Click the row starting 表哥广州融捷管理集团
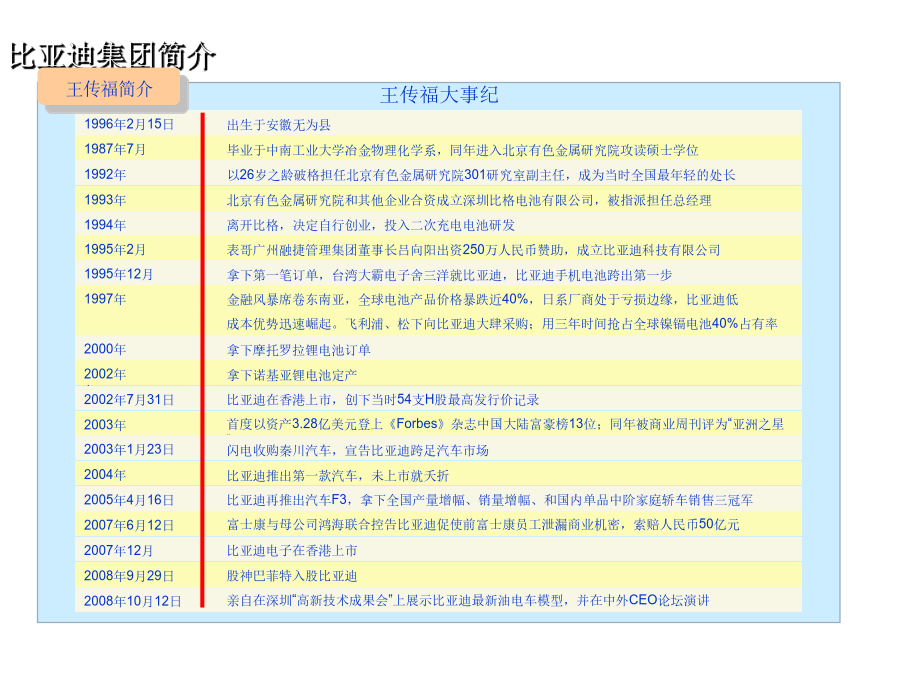This screenshot has height=675, width=900. (474, 250)
